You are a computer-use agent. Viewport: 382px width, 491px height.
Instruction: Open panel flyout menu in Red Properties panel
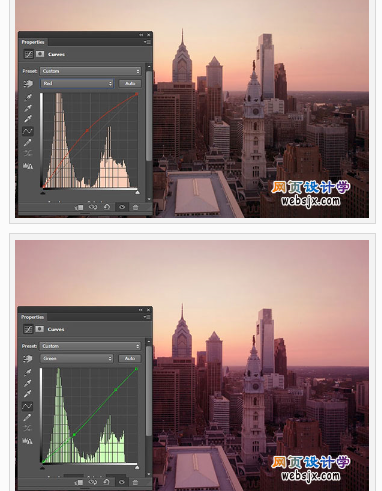147,42
